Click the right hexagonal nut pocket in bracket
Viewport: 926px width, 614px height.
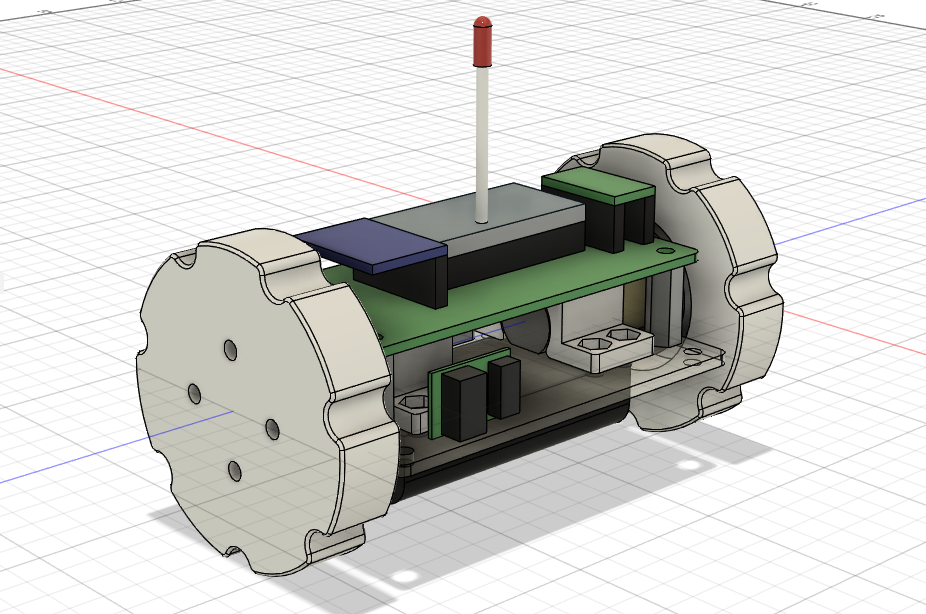pyautogui.click(x=622, y=335)
